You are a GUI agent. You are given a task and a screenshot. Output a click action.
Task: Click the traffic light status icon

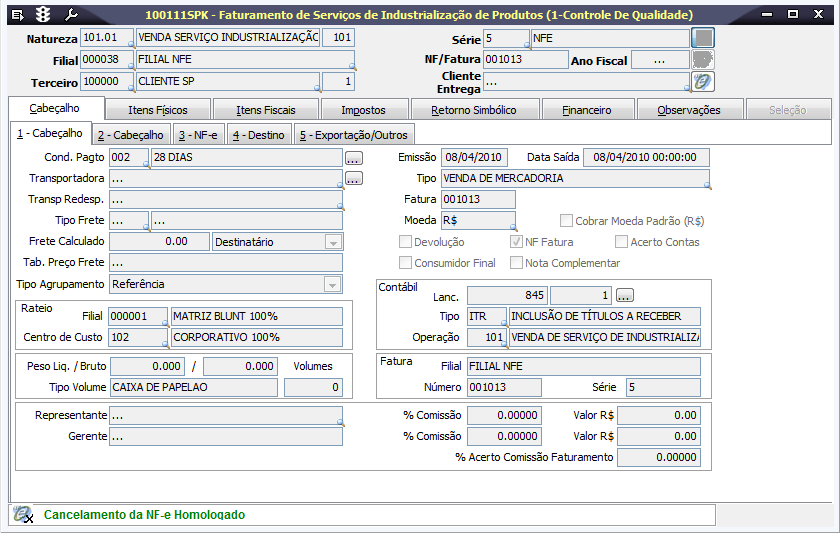click(43, 14)
